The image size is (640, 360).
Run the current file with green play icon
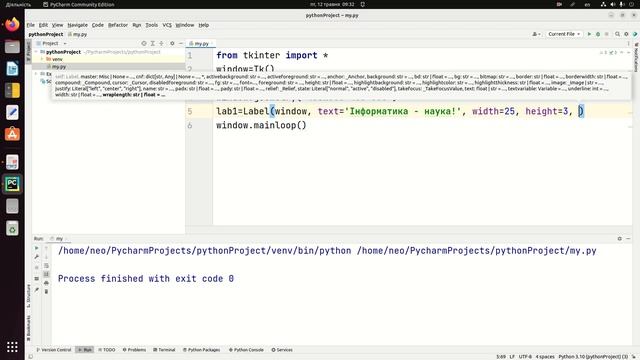click(589, 34)
